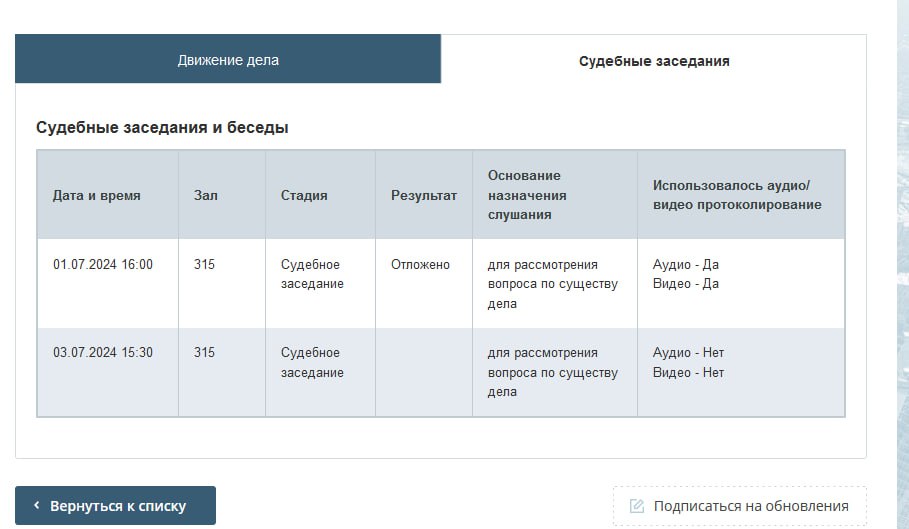Click the subscribe icon beside Подписаться на обновления
Image resolution: width=909 pixels, height=529 pixels.
(637, 506)
